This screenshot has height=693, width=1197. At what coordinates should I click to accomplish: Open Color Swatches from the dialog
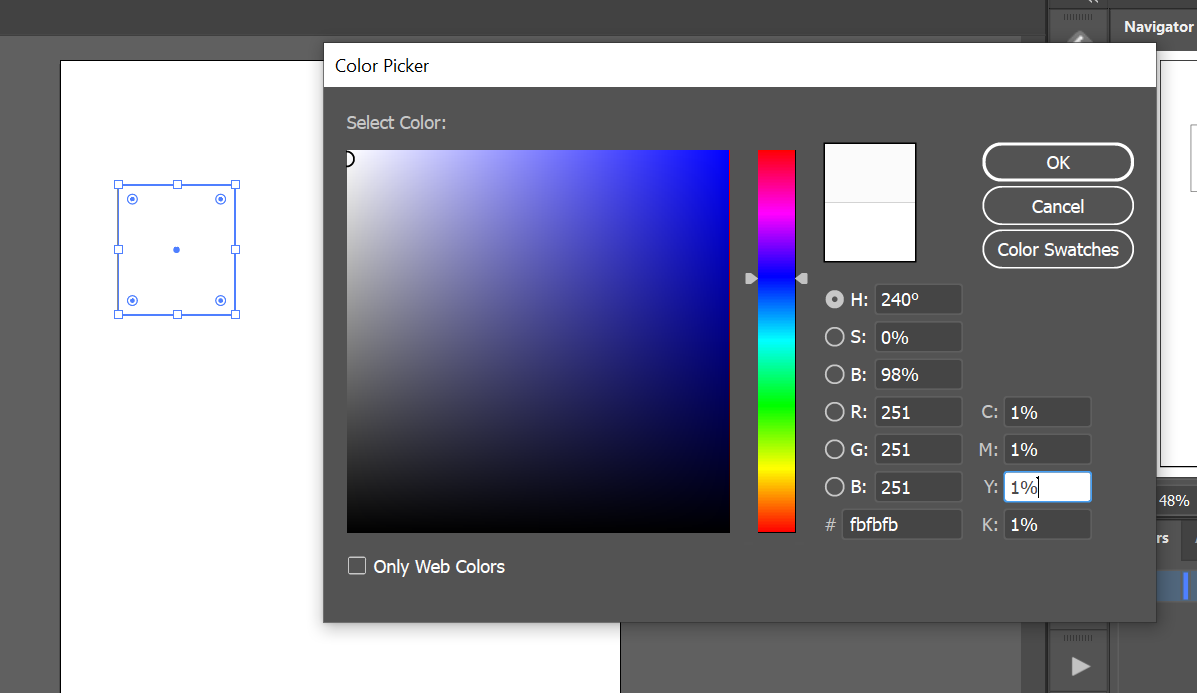1058,250
